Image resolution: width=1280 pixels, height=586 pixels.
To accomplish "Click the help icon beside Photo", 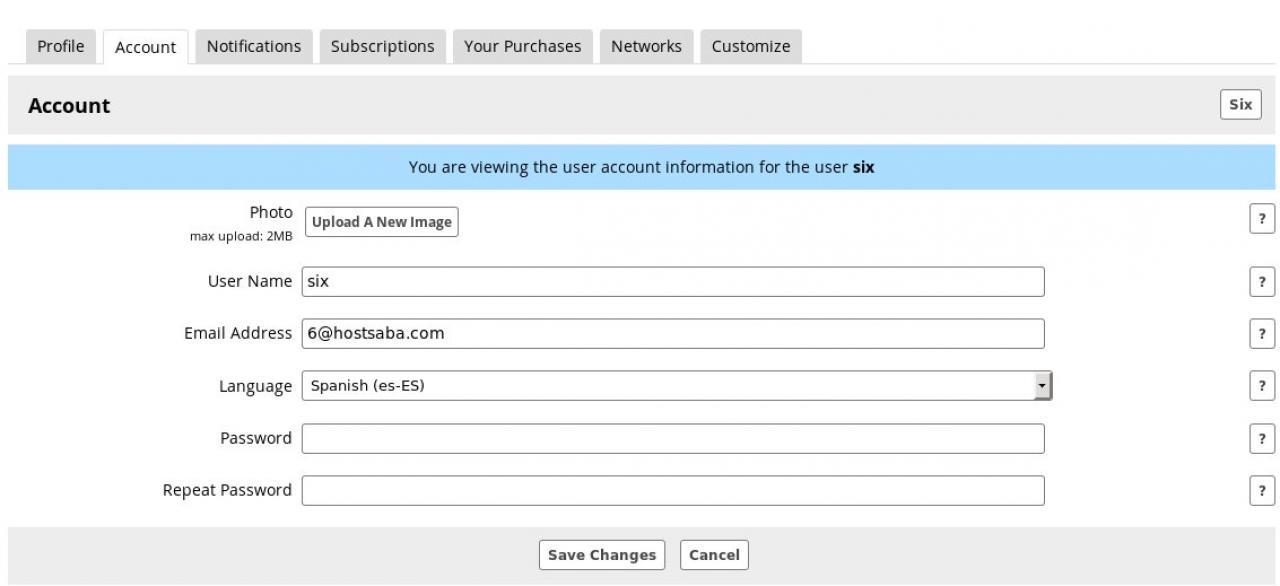I will 1262,219.
